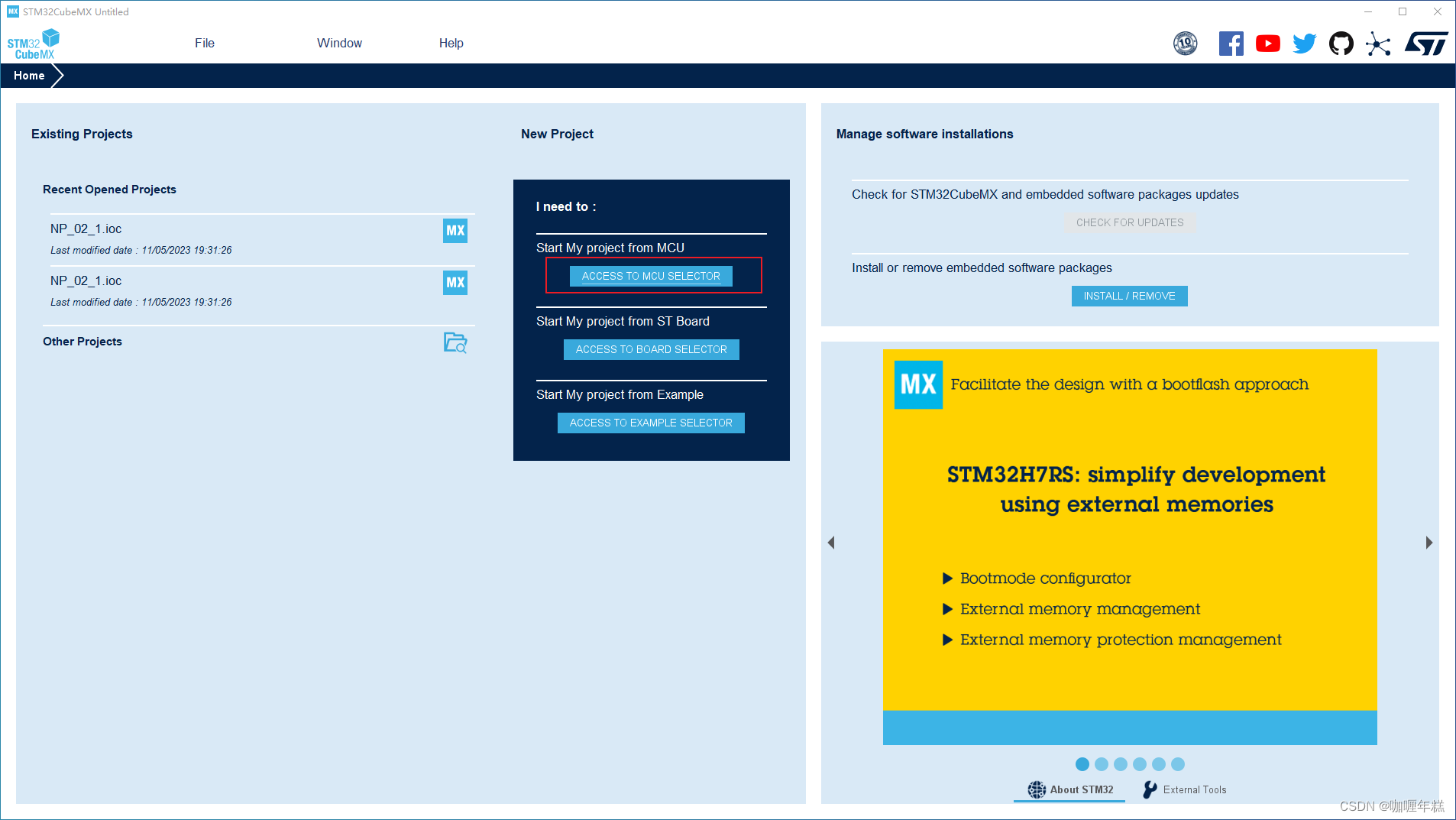This screenshot has width=1456, height=820.
Task: Click the MX icon of the first NP_02_1.ioc
Action: 455,231
